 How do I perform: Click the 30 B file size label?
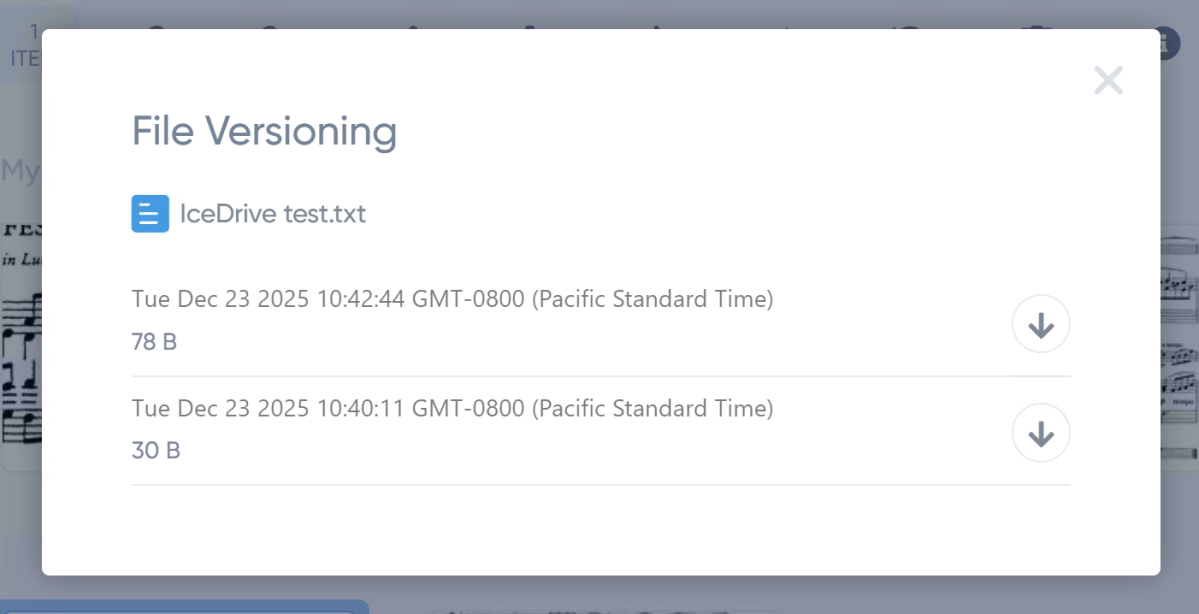coord(156,451)
